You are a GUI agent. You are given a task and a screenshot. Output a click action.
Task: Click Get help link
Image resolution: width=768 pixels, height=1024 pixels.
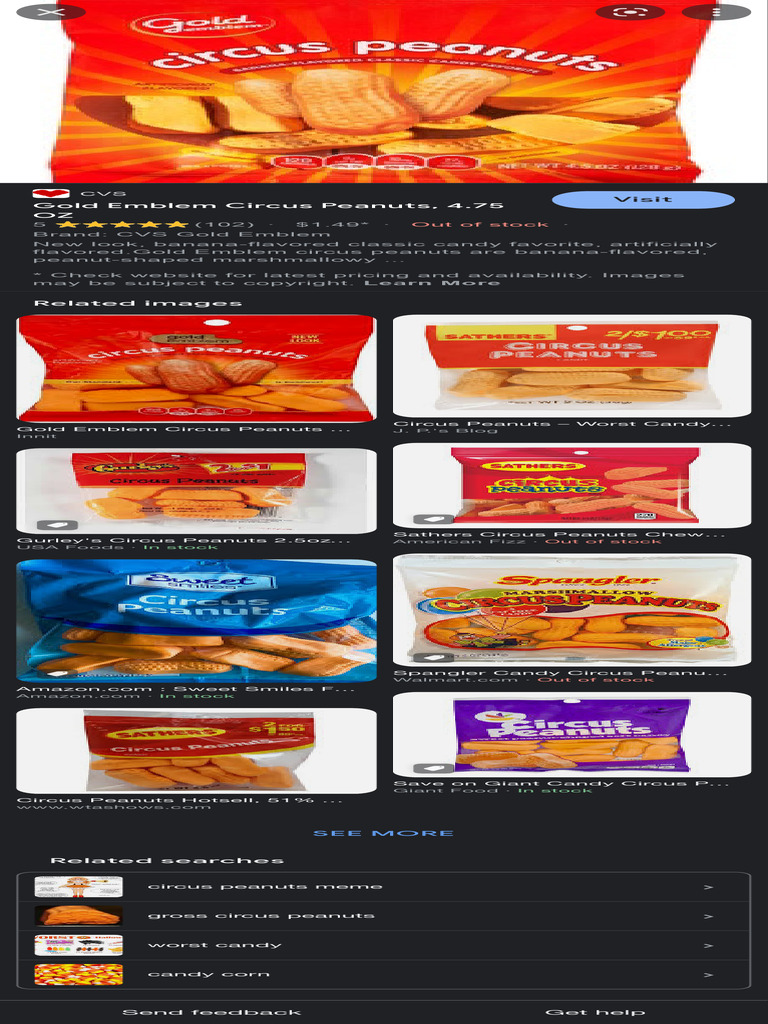point(595,1012)
